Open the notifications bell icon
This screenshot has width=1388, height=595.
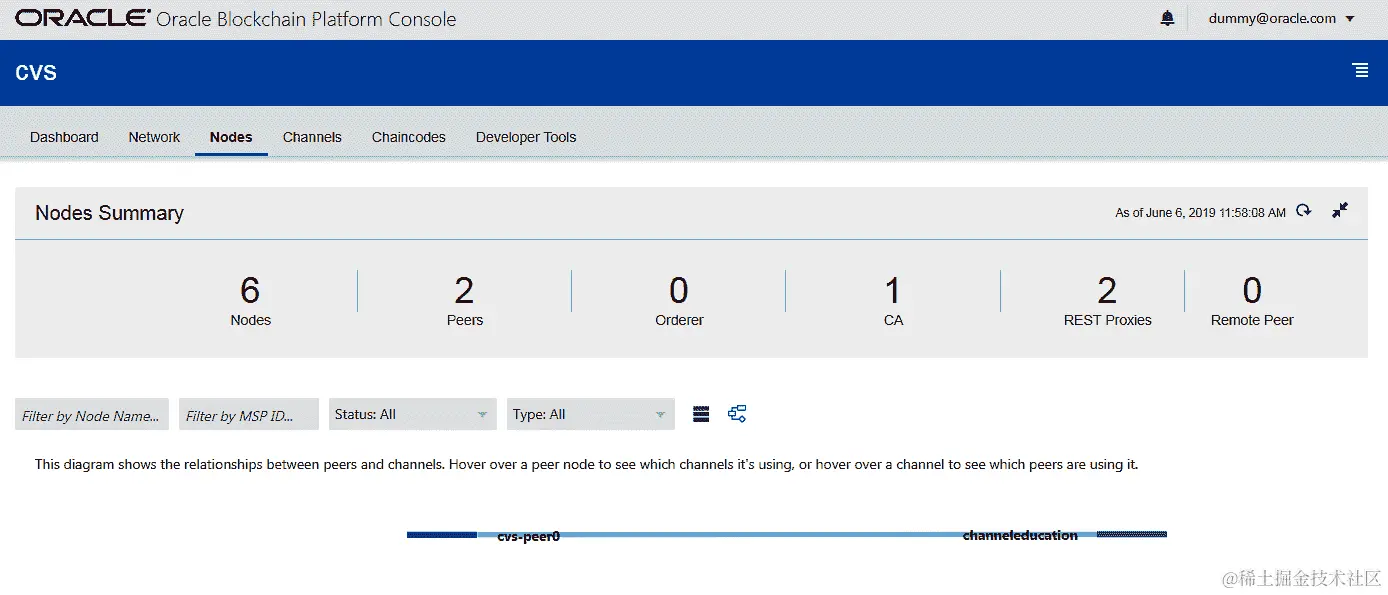click(1167, 19)
